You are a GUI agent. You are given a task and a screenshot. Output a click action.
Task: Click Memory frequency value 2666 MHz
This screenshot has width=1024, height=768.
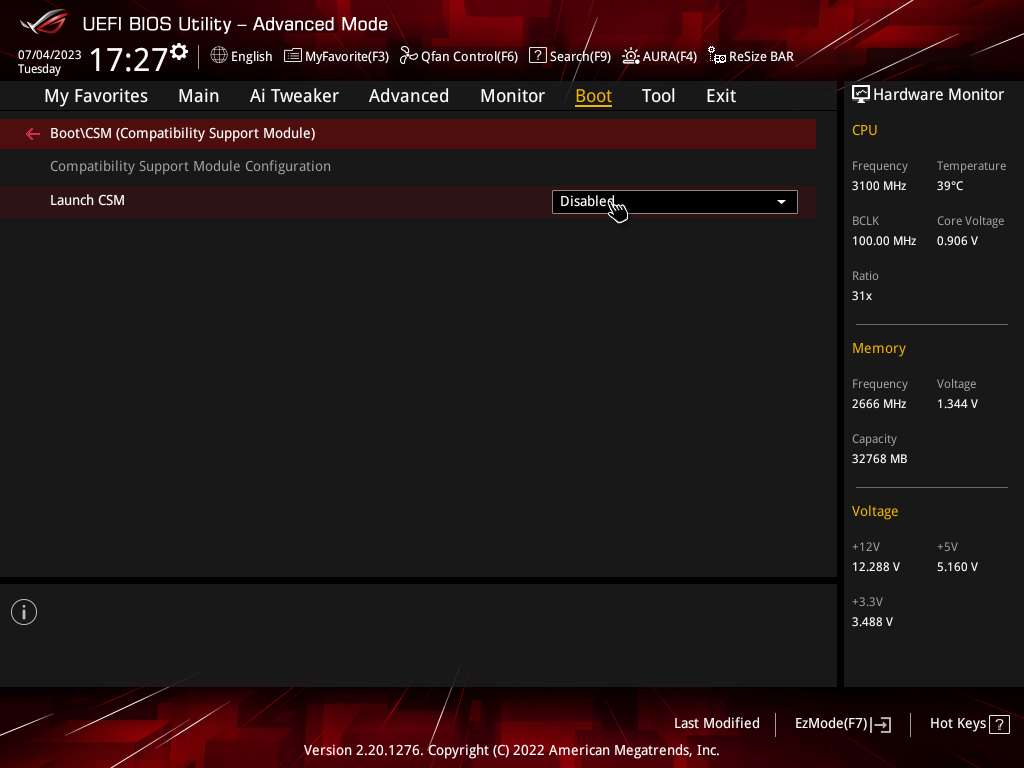pyautogui.click(x=878, y=404)
